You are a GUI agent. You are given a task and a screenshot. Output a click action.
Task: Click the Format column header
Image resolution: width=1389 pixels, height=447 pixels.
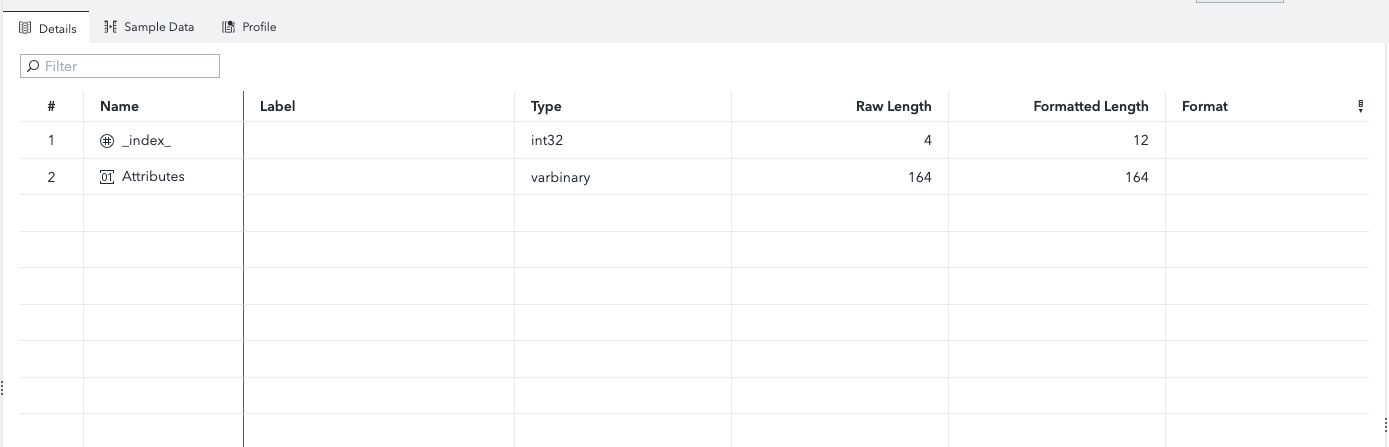pyautogui.click(x=1204, y=106)
